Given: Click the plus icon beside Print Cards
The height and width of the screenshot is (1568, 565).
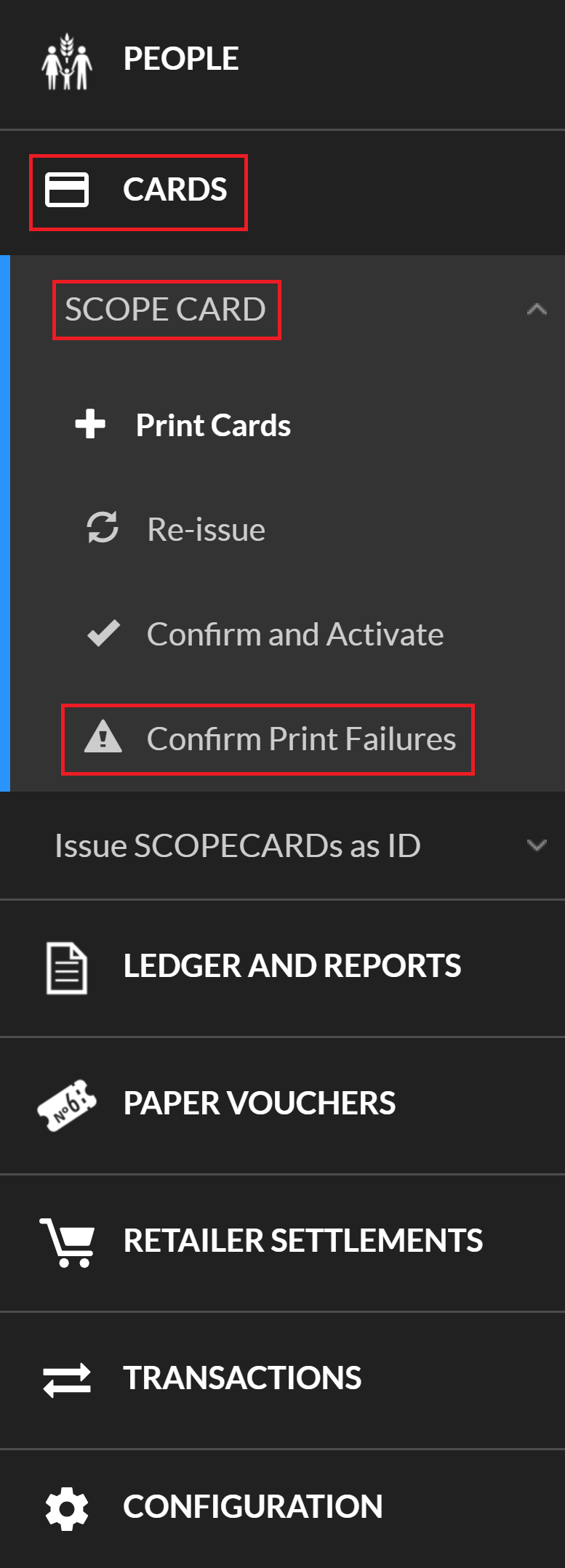Looking at the screenshot, I should click(90, 424).
